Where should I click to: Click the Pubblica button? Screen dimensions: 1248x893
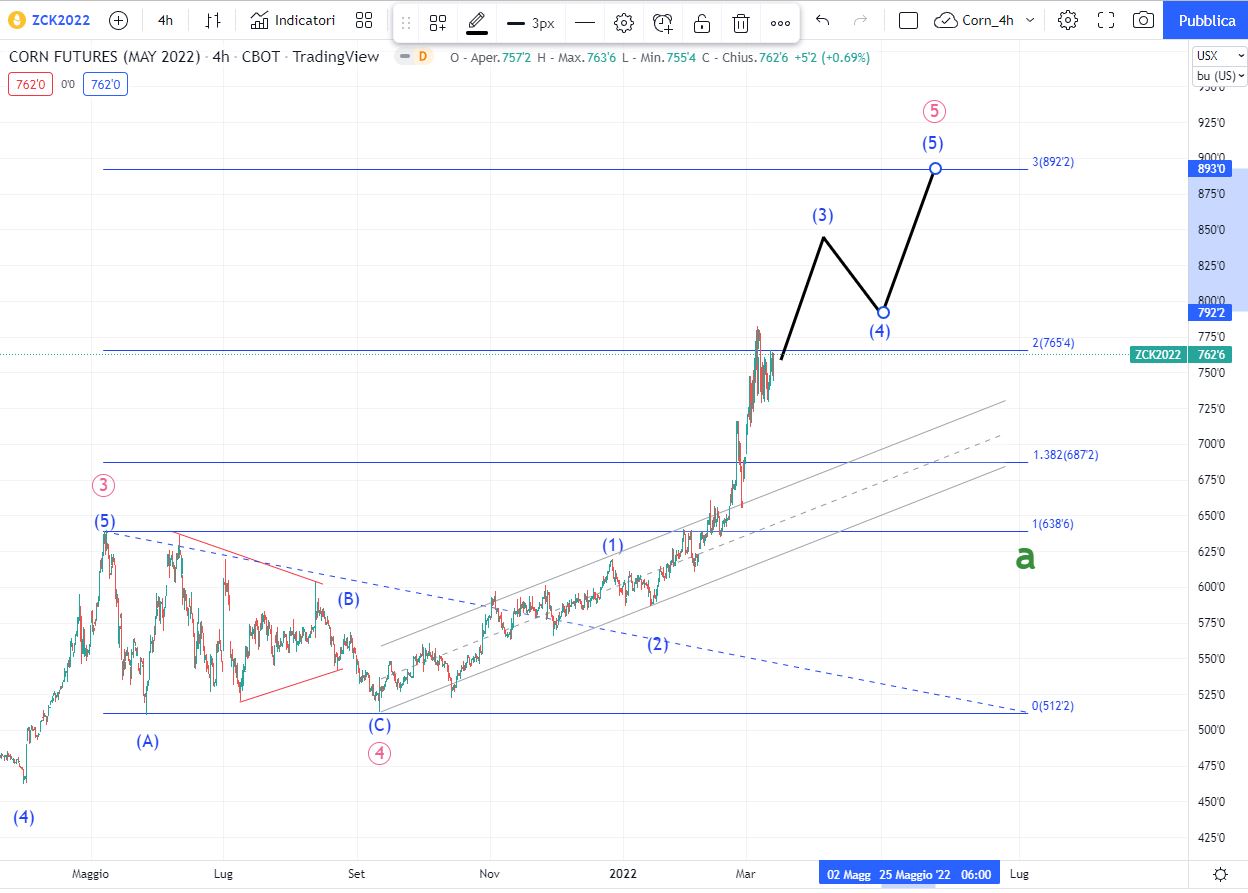click(1206, 20)
